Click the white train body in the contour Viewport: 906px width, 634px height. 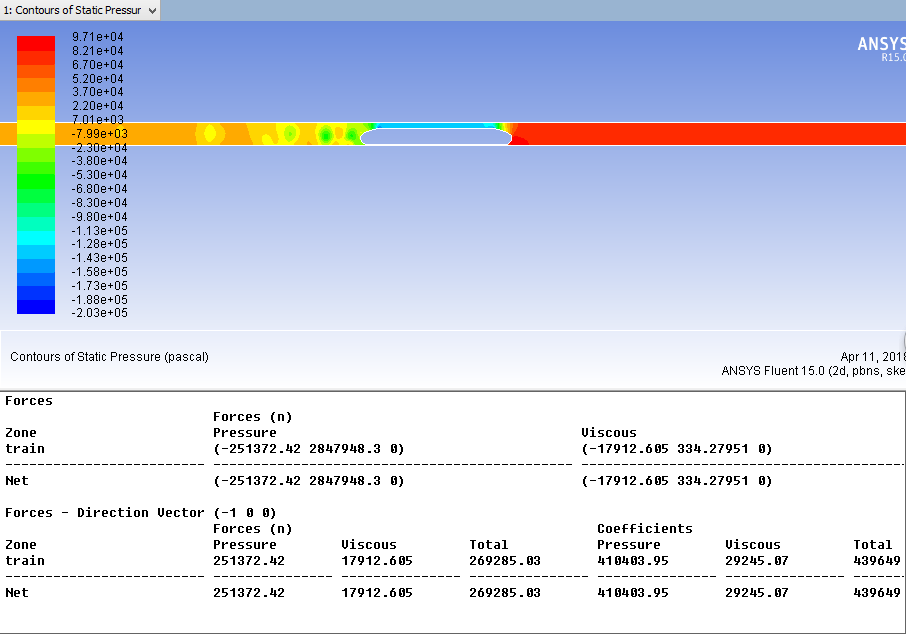click(436, 137)
